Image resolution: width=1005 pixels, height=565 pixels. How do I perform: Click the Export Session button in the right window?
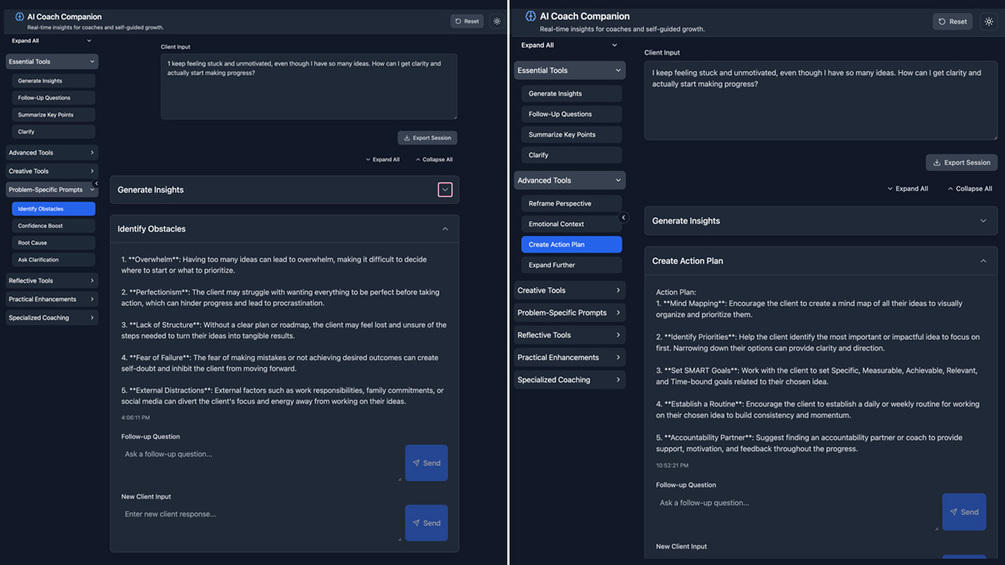tap(961, 162)
